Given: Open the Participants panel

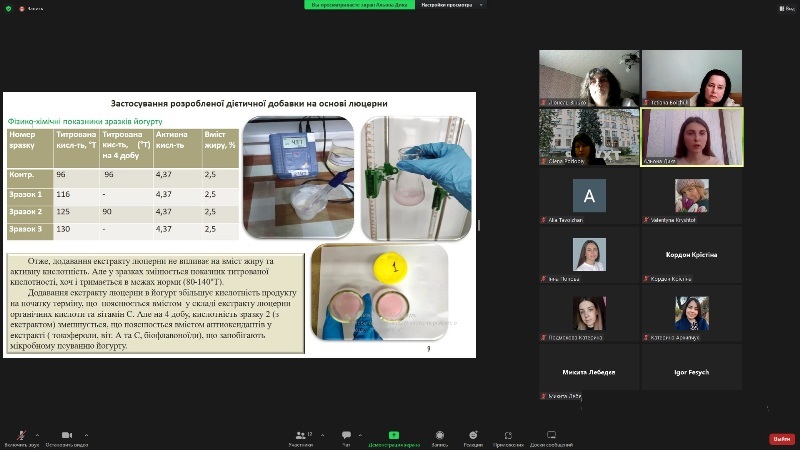Looking at the screenshot, I should point(301,437).
